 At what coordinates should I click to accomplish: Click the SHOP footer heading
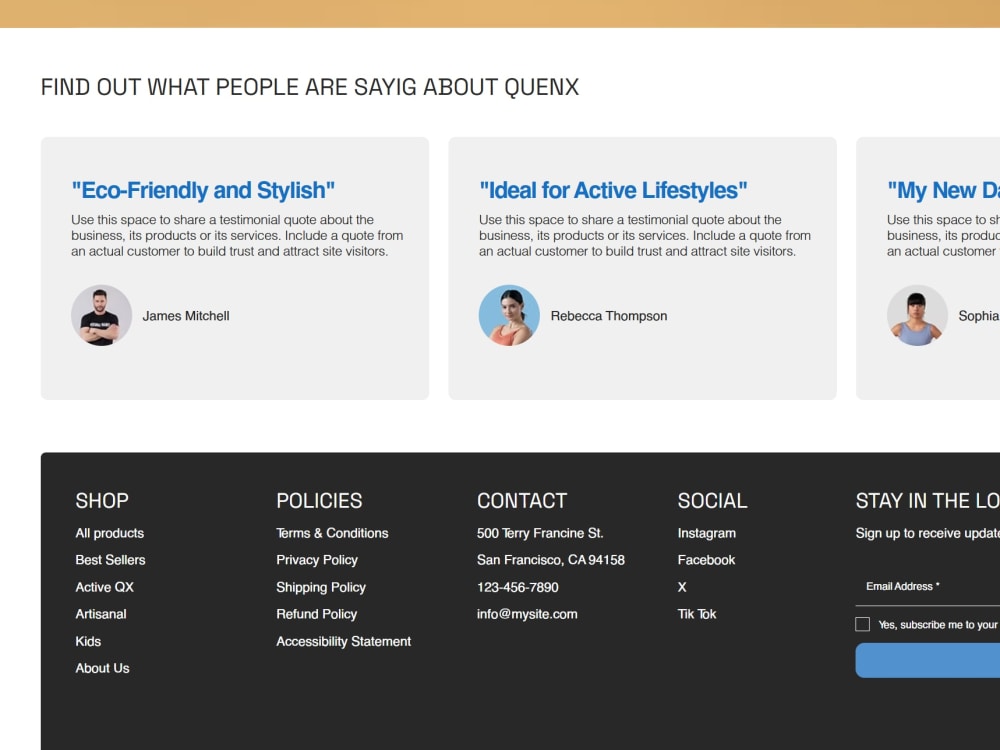coord(102,501)
